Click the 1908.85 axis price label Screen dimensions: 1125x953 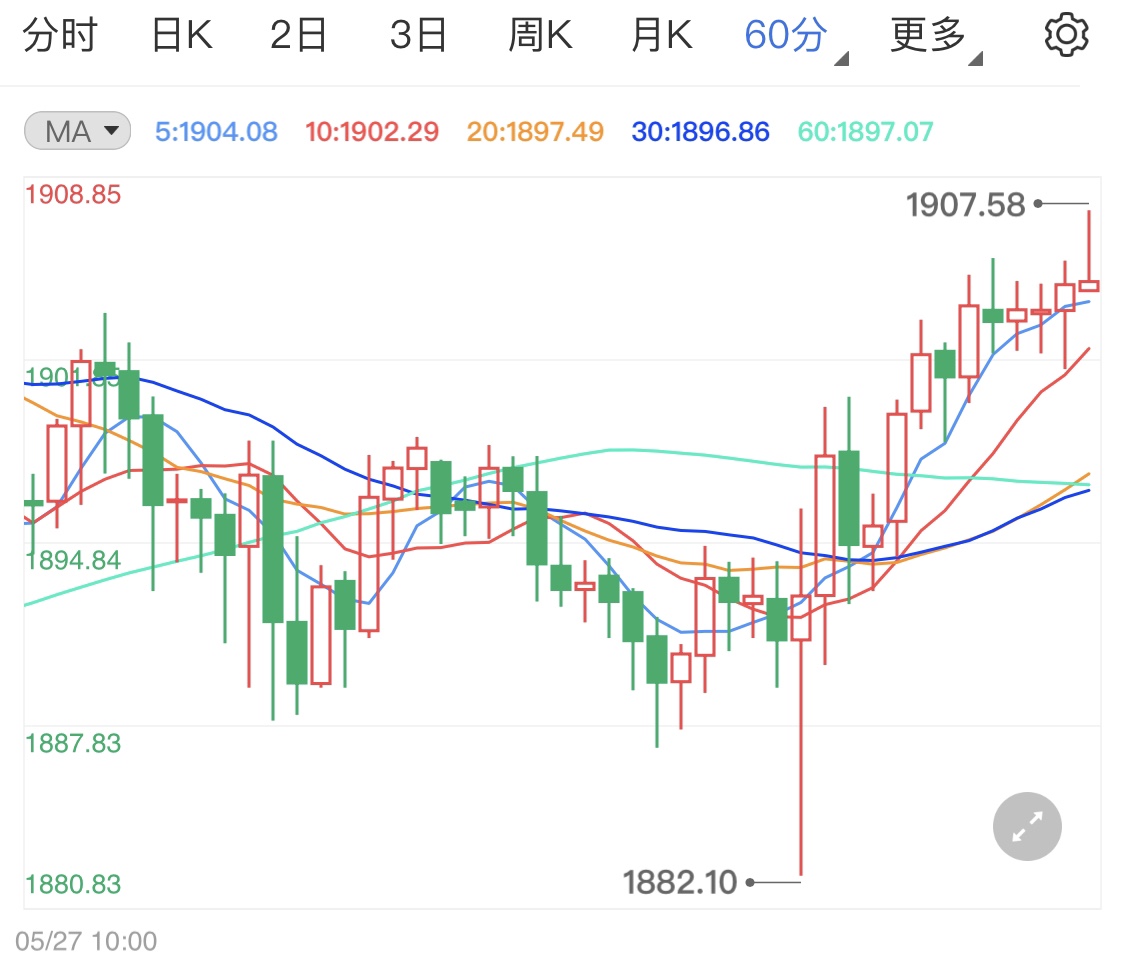73,194
